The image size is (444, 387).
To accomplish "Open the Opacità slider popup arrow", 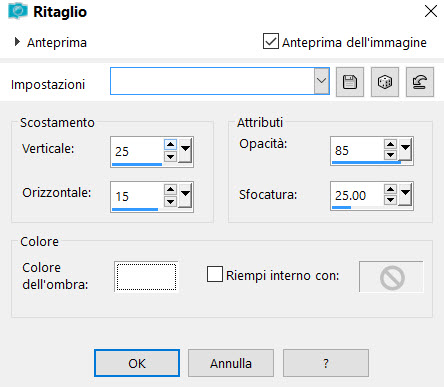I will (x=405, y=148).
